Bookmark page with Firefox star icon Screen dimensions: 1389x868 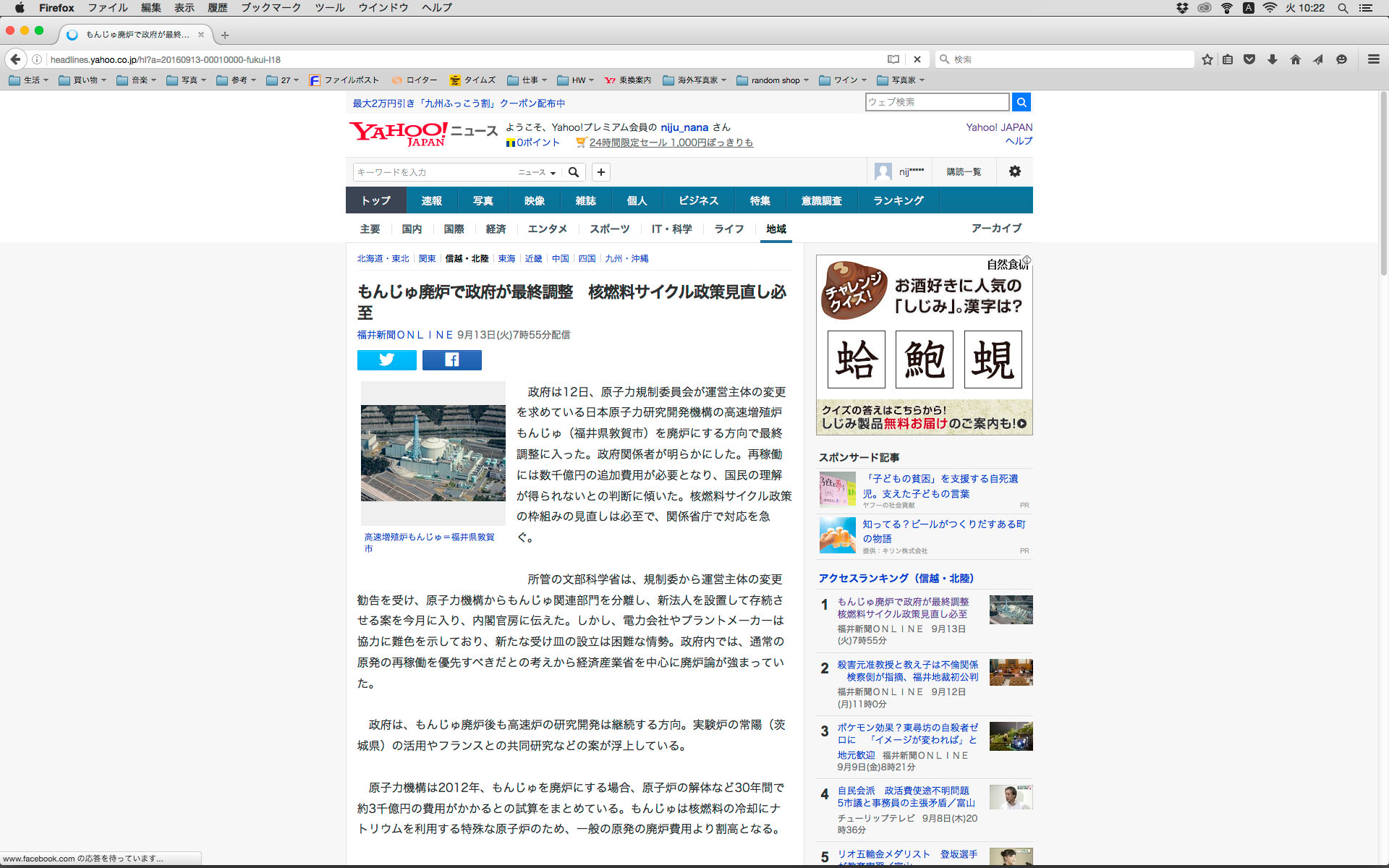[x=1207, y=59]
